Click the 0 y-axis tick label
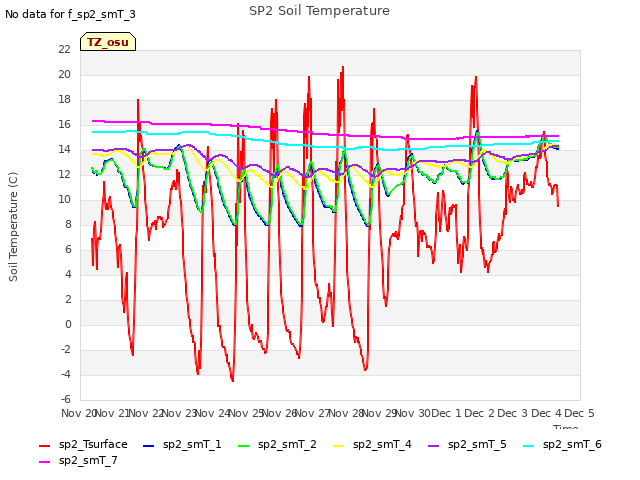This screenshot has height=480, width=640. 68,324
